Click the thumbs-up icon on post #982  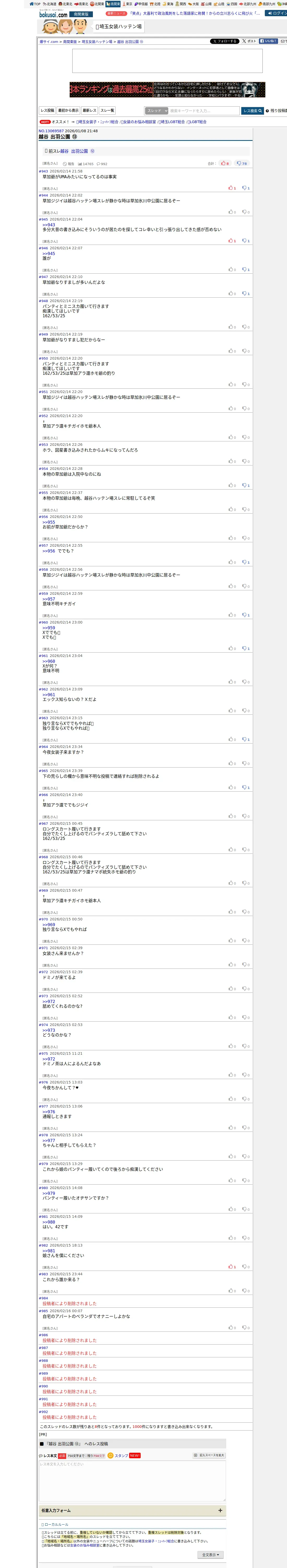(x=231, y=1267)
